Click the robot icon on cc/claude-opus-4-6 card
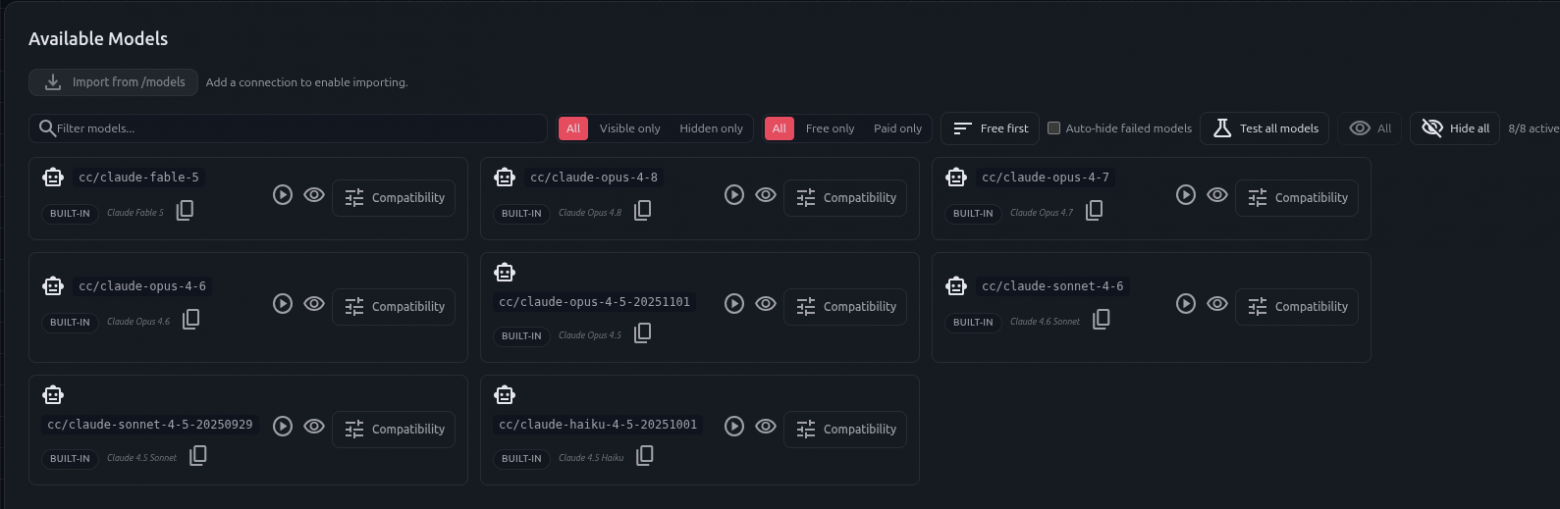Viewport: 1560px width, 509px height. pos(53,287)
